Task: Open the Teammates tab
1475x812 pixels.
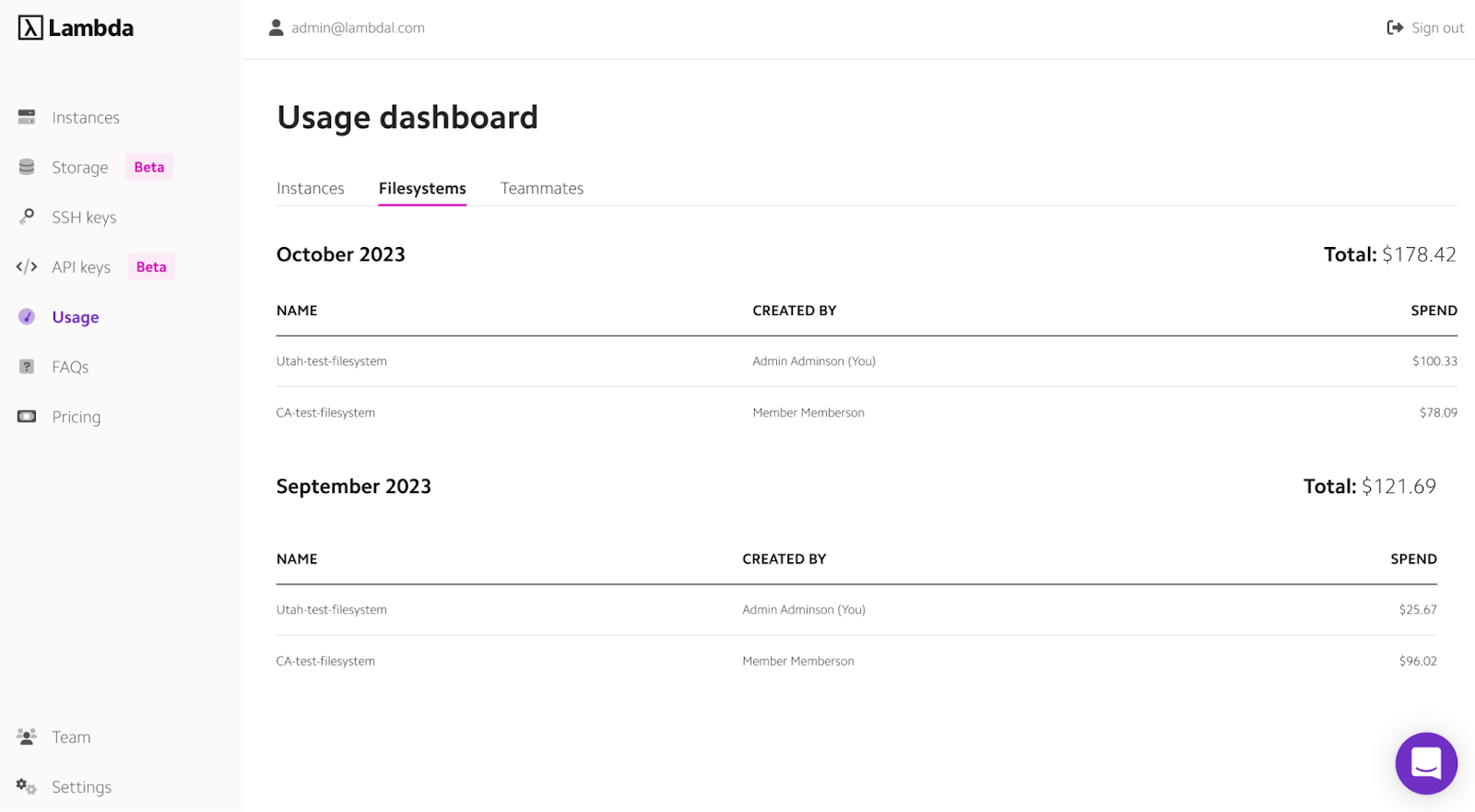Action: [x=542, y=188]
